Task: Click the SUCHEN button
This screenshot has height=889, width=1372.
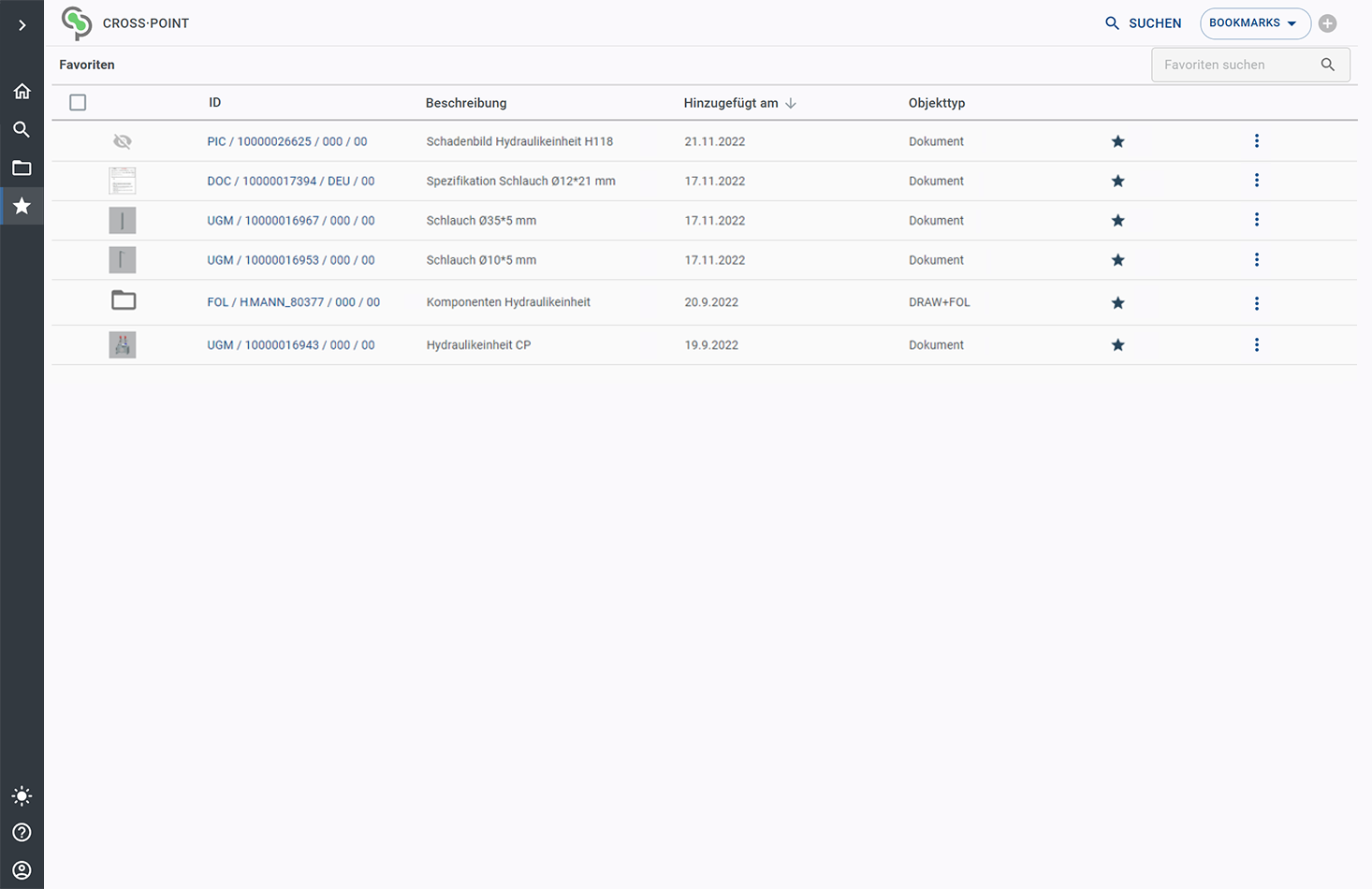Action: [x=1143, y=23]
